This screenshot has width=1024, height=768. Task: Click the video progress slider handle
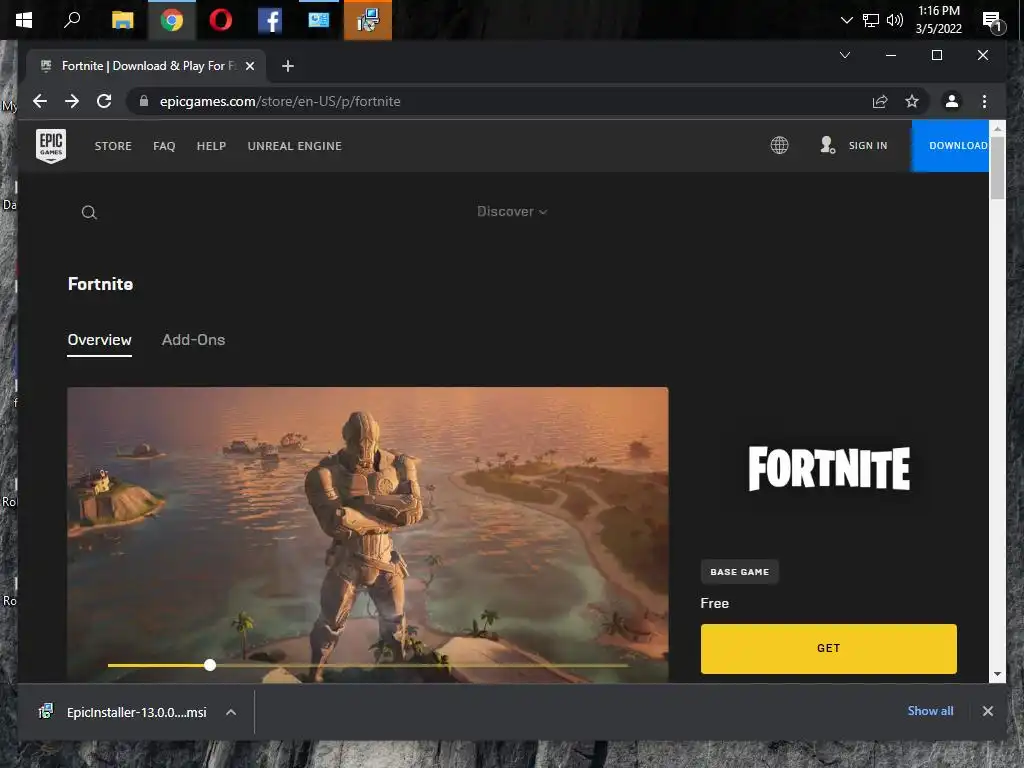click(210, 665)
